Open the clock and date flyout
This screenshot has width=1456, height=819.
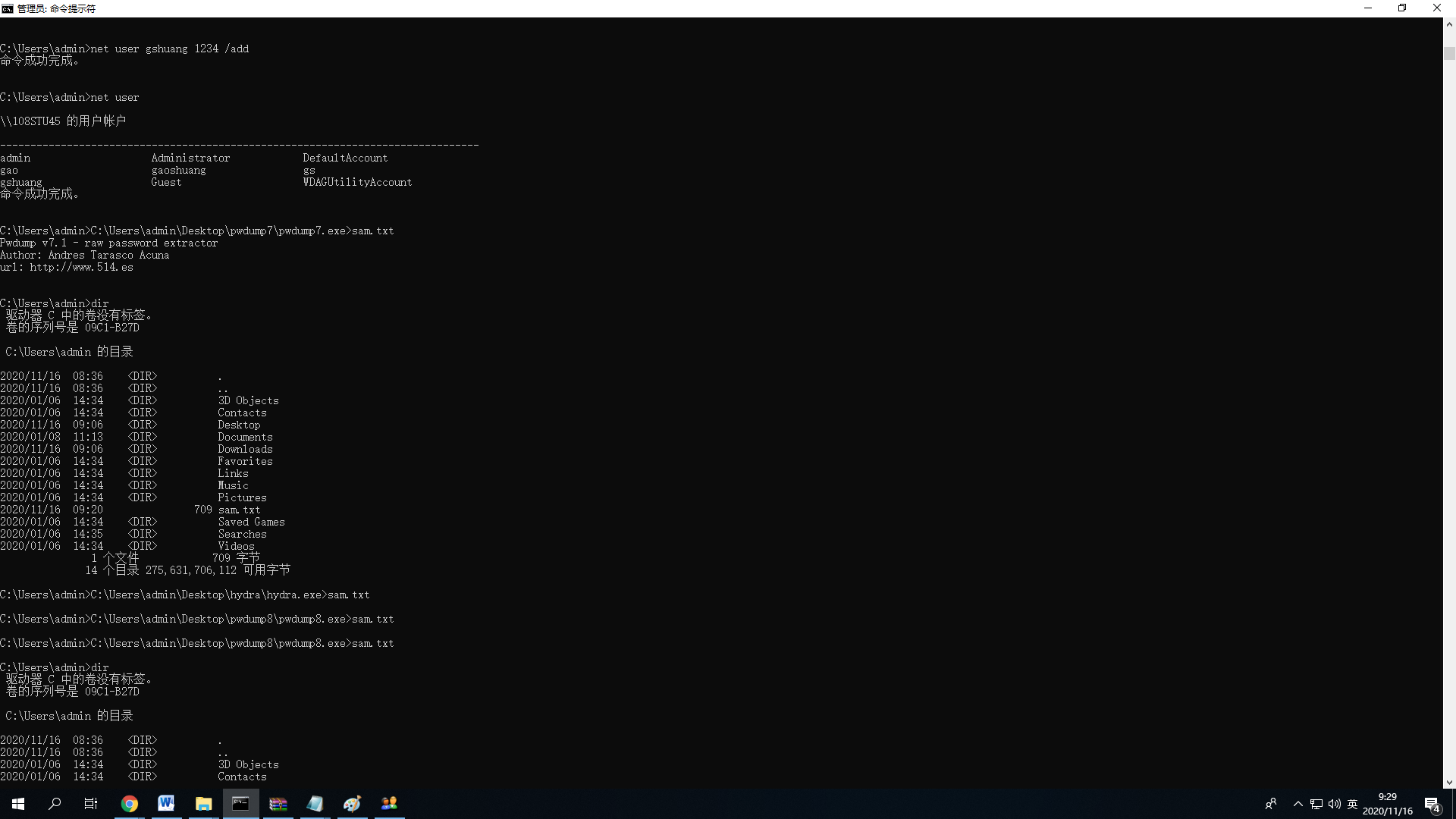click(x=1387, y=804)
